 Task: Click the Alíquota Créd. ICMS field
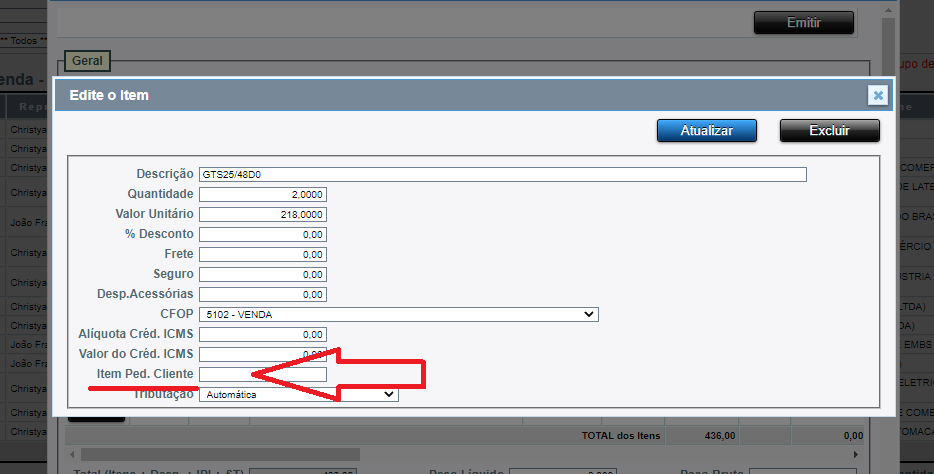(x=262, y=334)
